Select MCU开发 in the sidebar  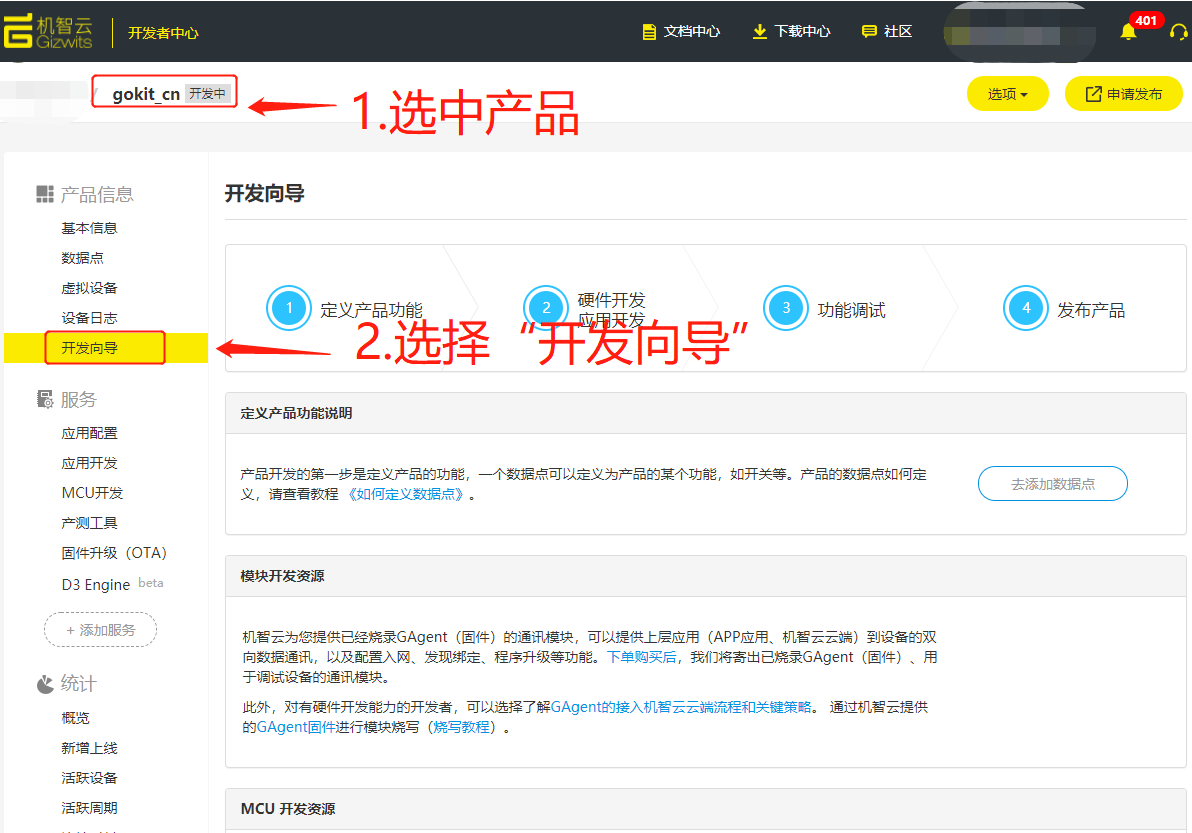[x=92, y=493]
